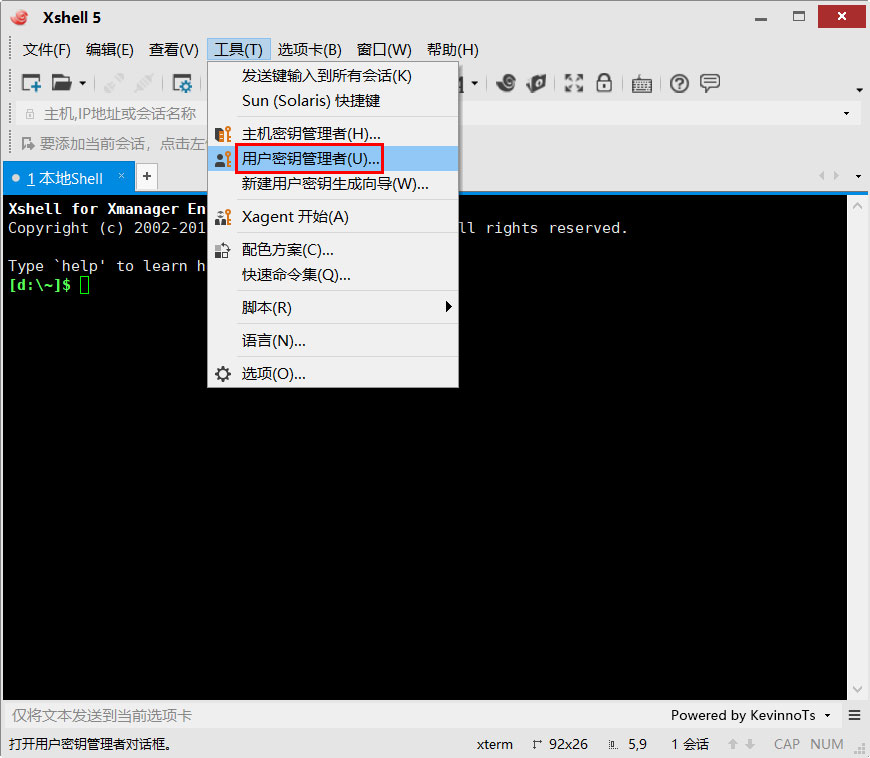The width and height of the screenshot is (870, 758).
Task: Open 用户密钥管理者(U) from the menu
Action: click(x=333, y=159)
